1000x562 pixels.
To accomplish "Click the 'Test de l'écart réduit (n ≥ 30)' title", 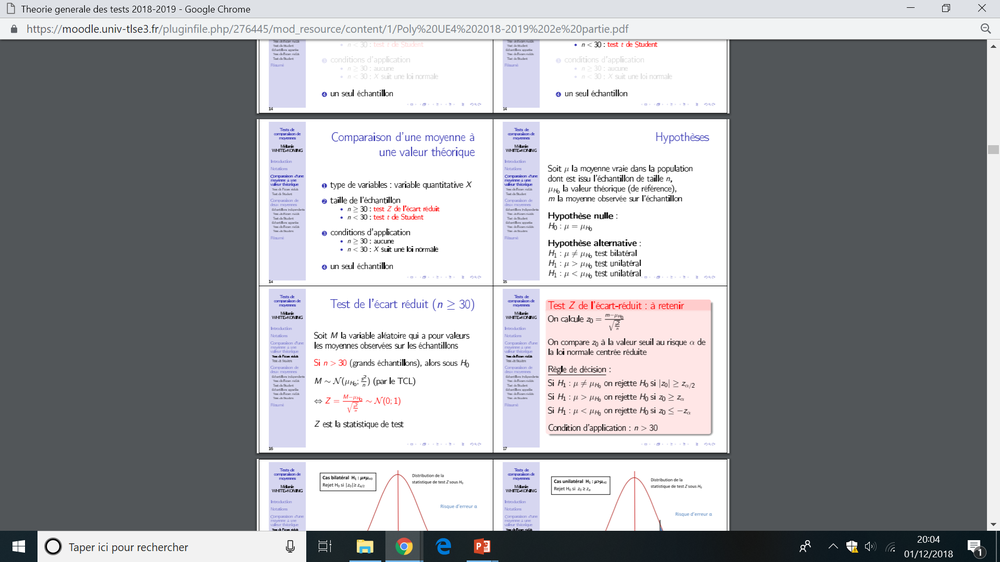I will click(402, 304).
